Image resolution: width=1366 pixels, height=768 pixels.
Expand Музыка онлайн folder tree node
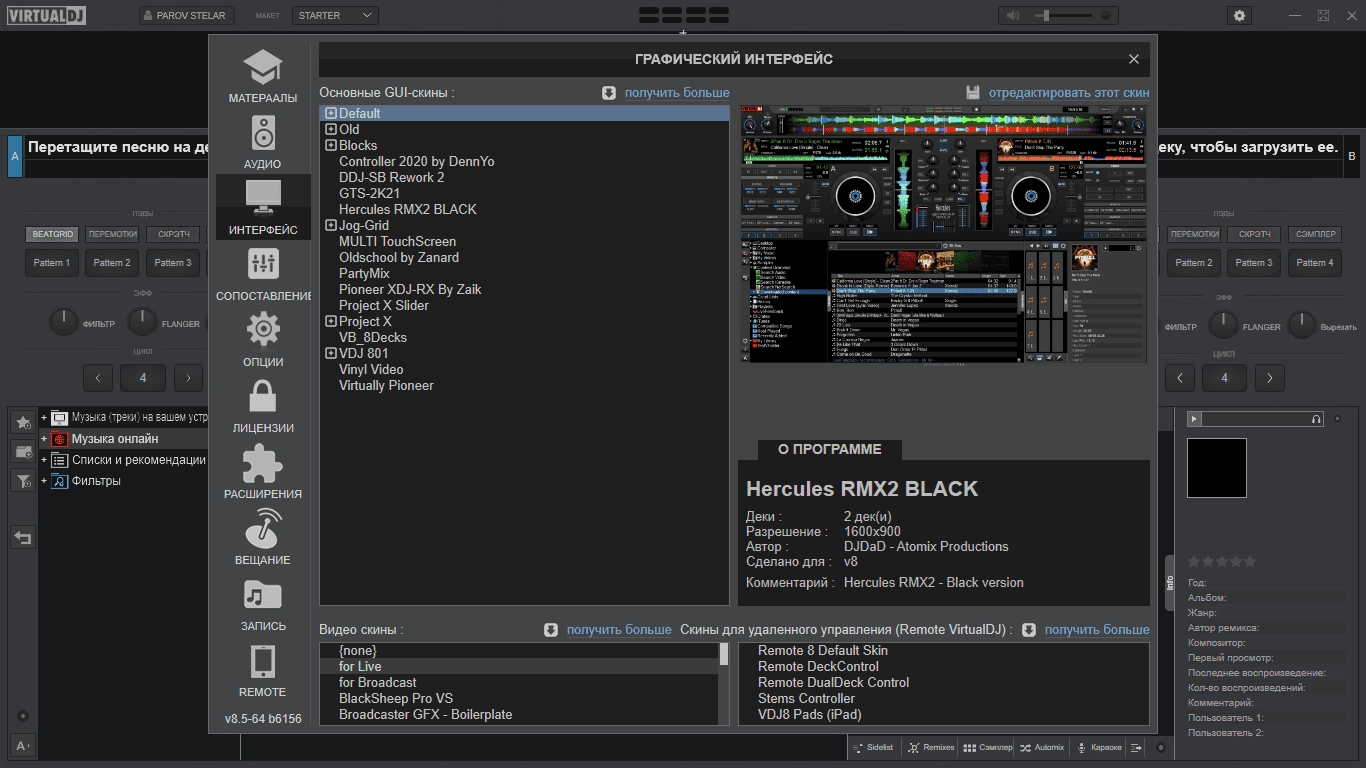pos(44,439)
